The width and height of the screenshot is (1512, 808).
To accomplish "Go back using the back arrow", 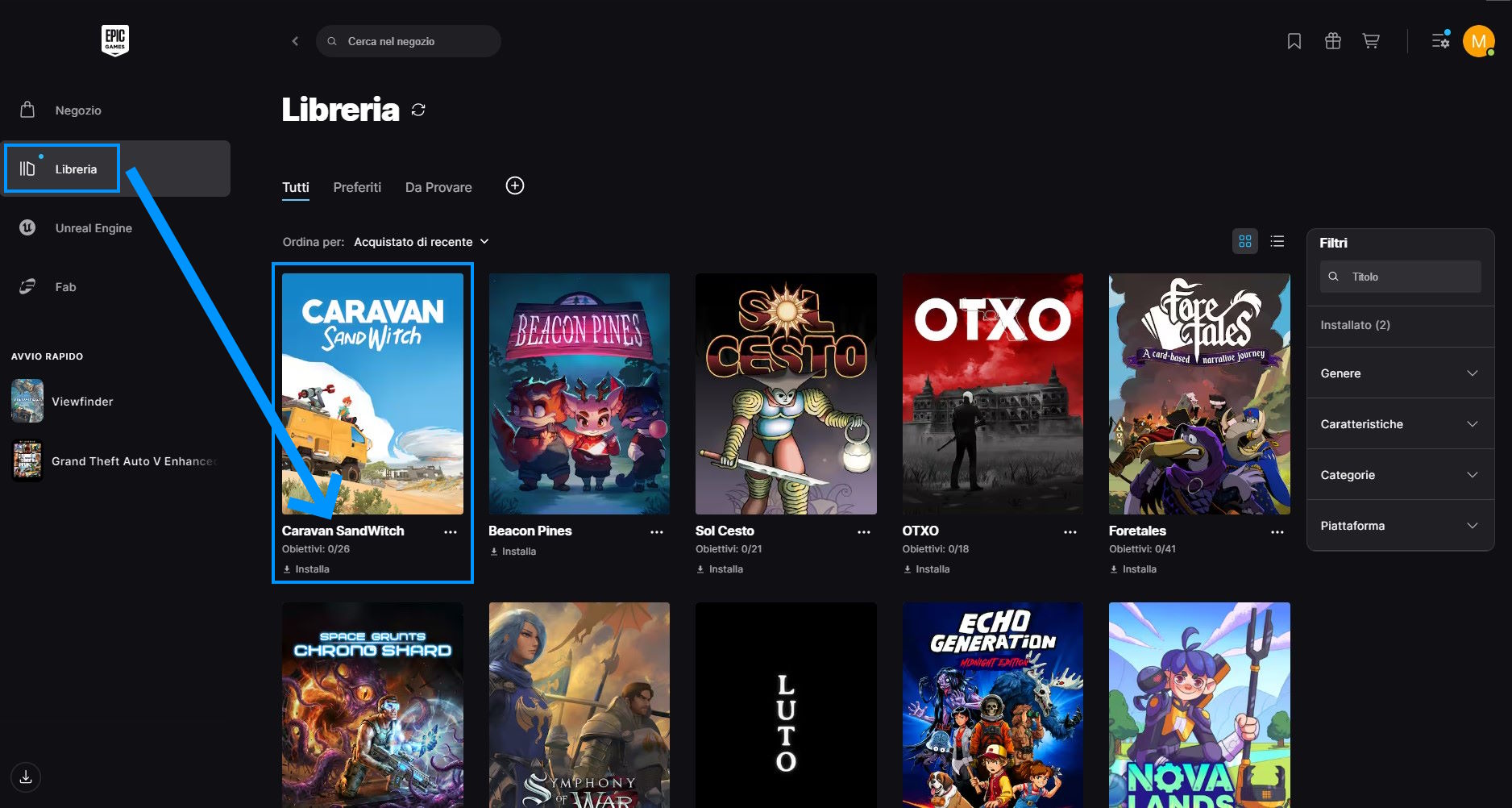I will click(x=295, y=41).
